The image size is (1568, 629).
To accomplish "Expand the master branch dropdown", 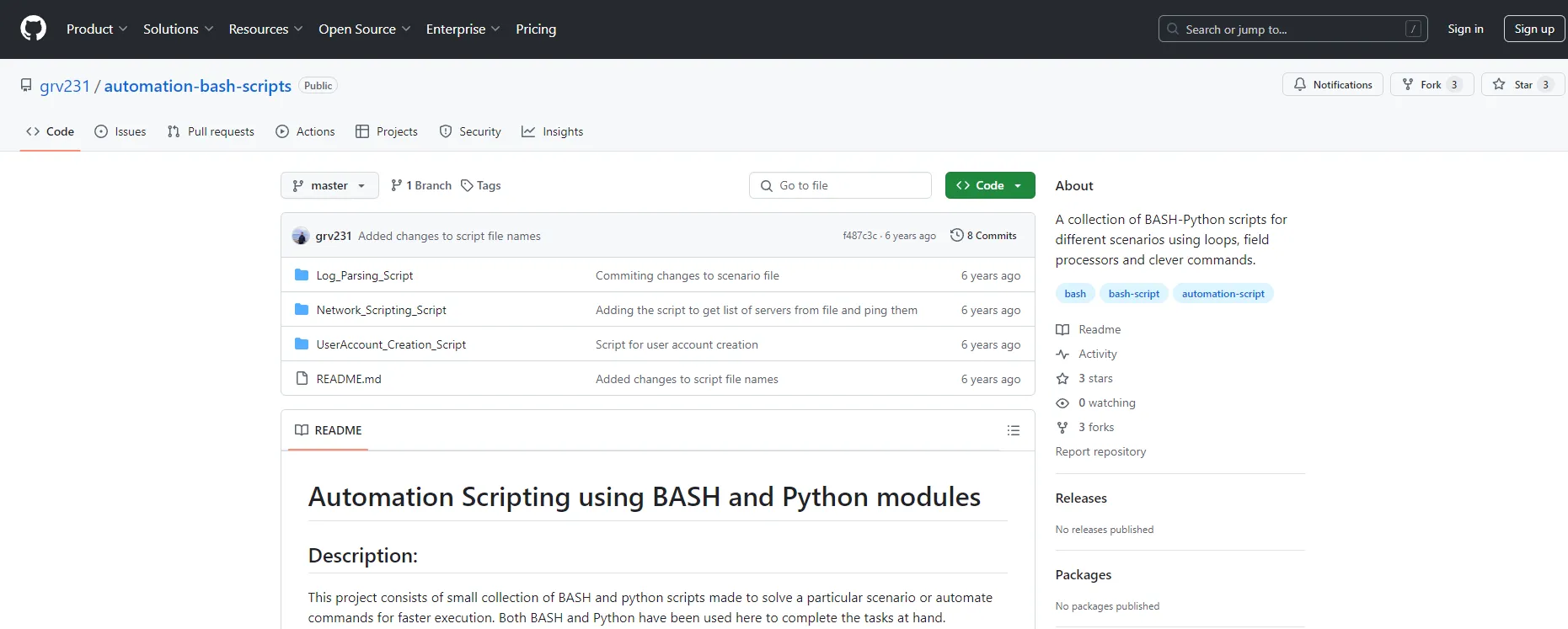I will [329, 185].
